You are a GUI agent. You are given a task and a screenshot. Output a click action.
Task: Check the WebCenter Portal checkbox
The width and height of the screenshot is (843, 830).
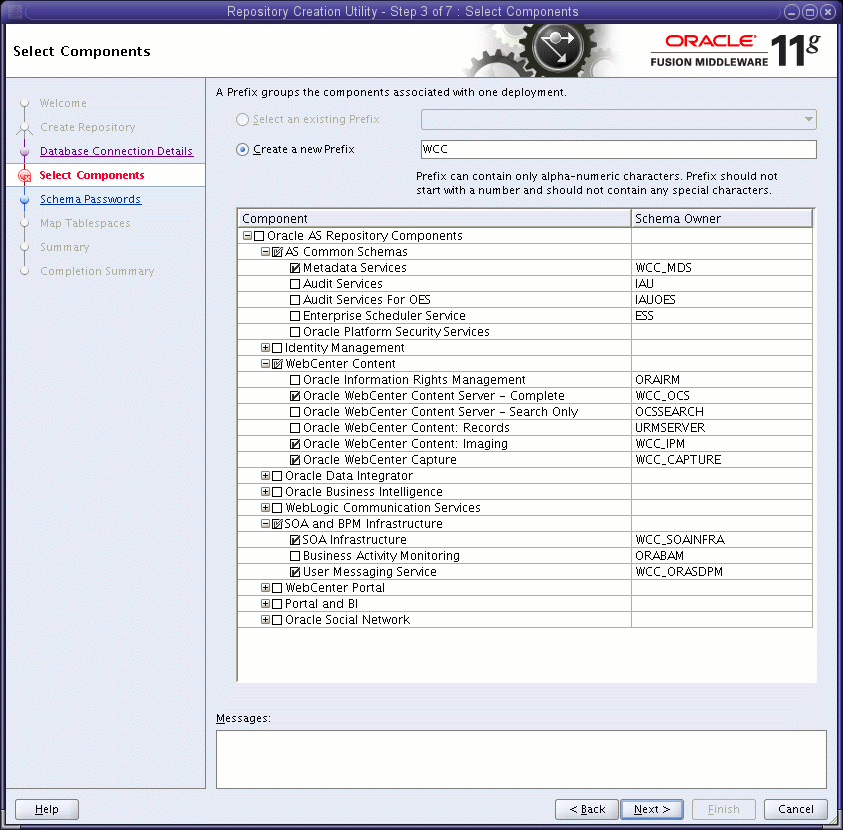pyautogui.click(x=277, y=588)
